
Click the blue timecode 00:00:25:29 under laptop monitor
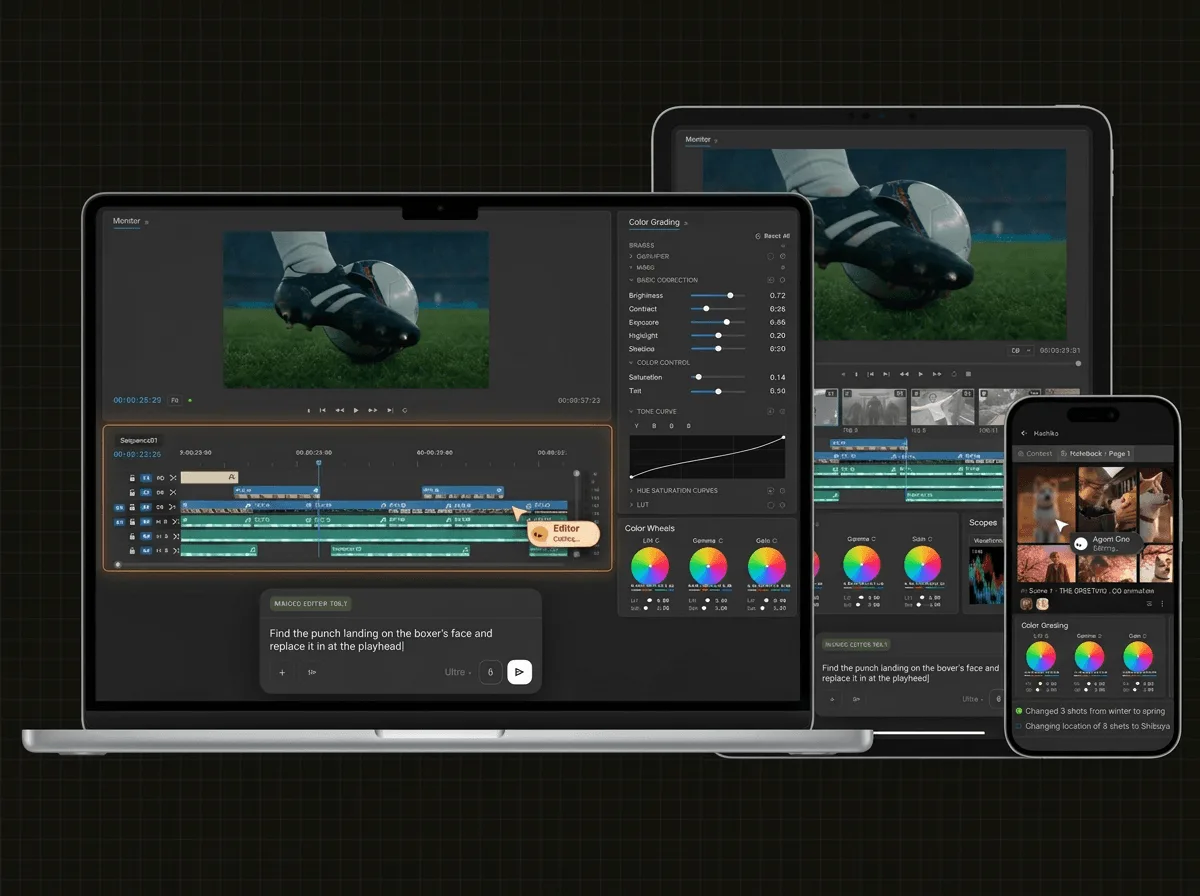[x=137, y=400]
